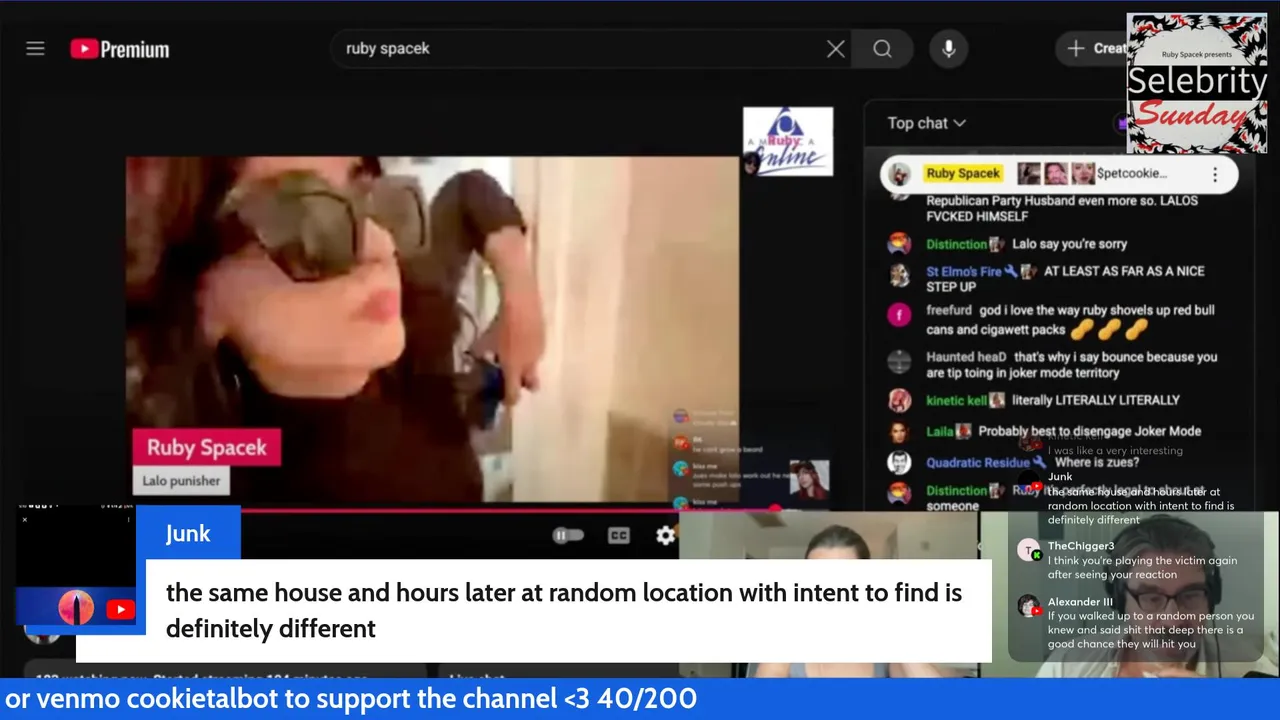Click the Ruby Online logo overlay
Viewport: 1280px width, 720px height.
[x=788, y=141]
